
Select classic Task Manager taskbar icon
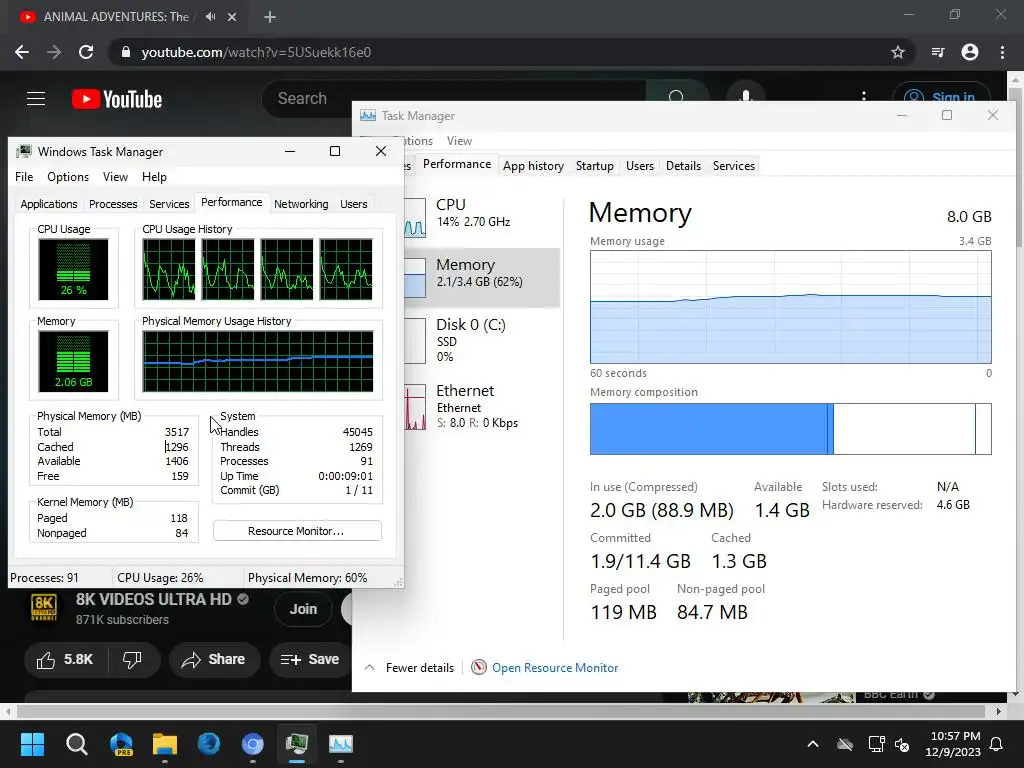pyautogui.click(x=296, y=744)
